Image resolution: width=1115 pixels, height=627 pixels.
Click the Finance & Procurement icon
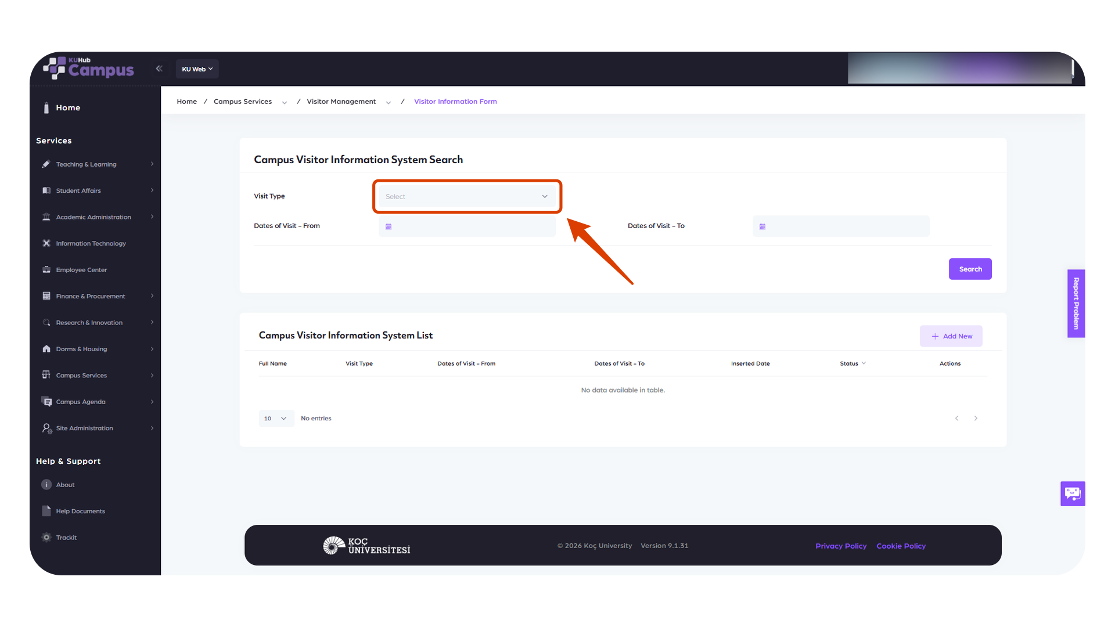click(46, 296)
